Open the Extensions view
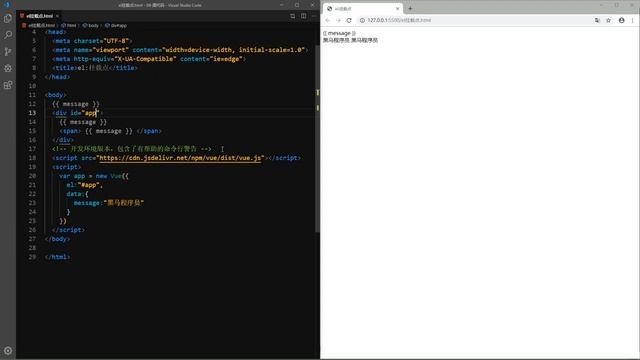 [x=8, y=85]
